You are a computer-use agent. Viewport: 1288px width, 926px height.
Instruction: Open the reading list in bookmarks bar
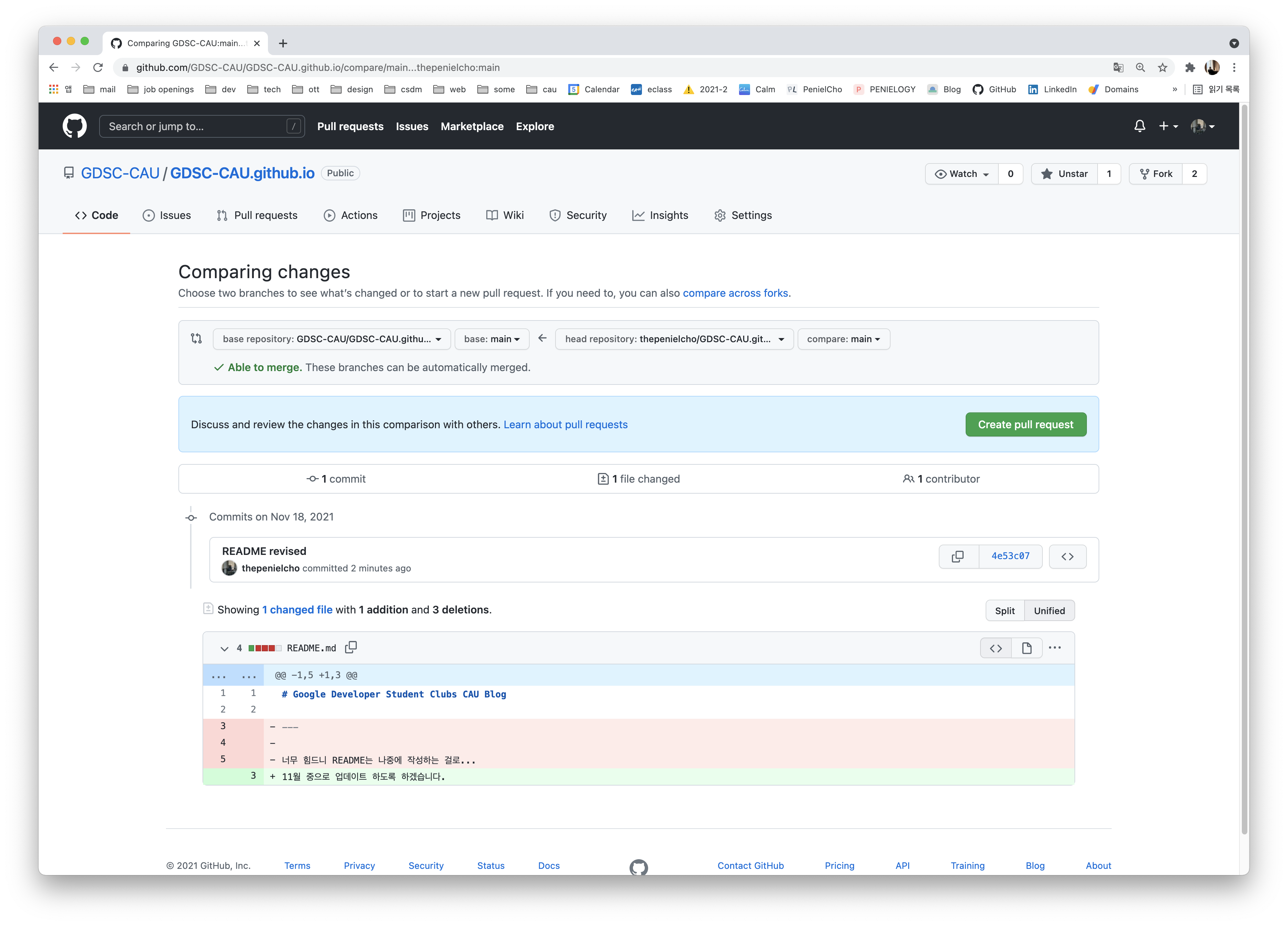1216,89
